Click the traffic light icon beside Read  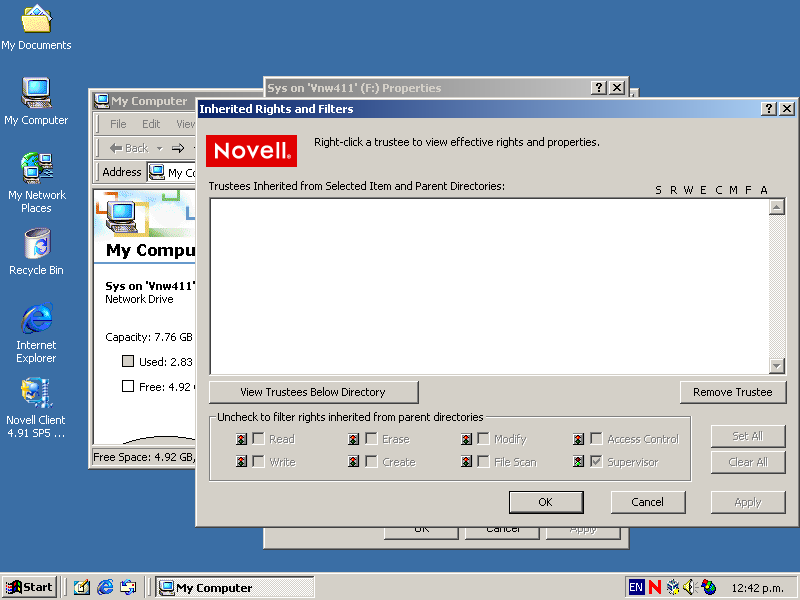[241, 439]
